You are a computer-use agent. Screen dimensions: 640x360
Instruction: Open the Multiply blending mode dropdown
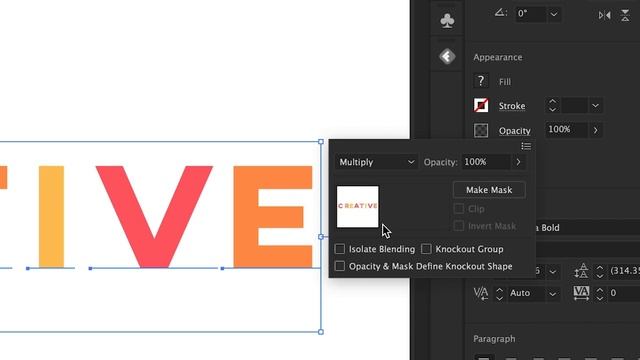(x=376, y=162)
